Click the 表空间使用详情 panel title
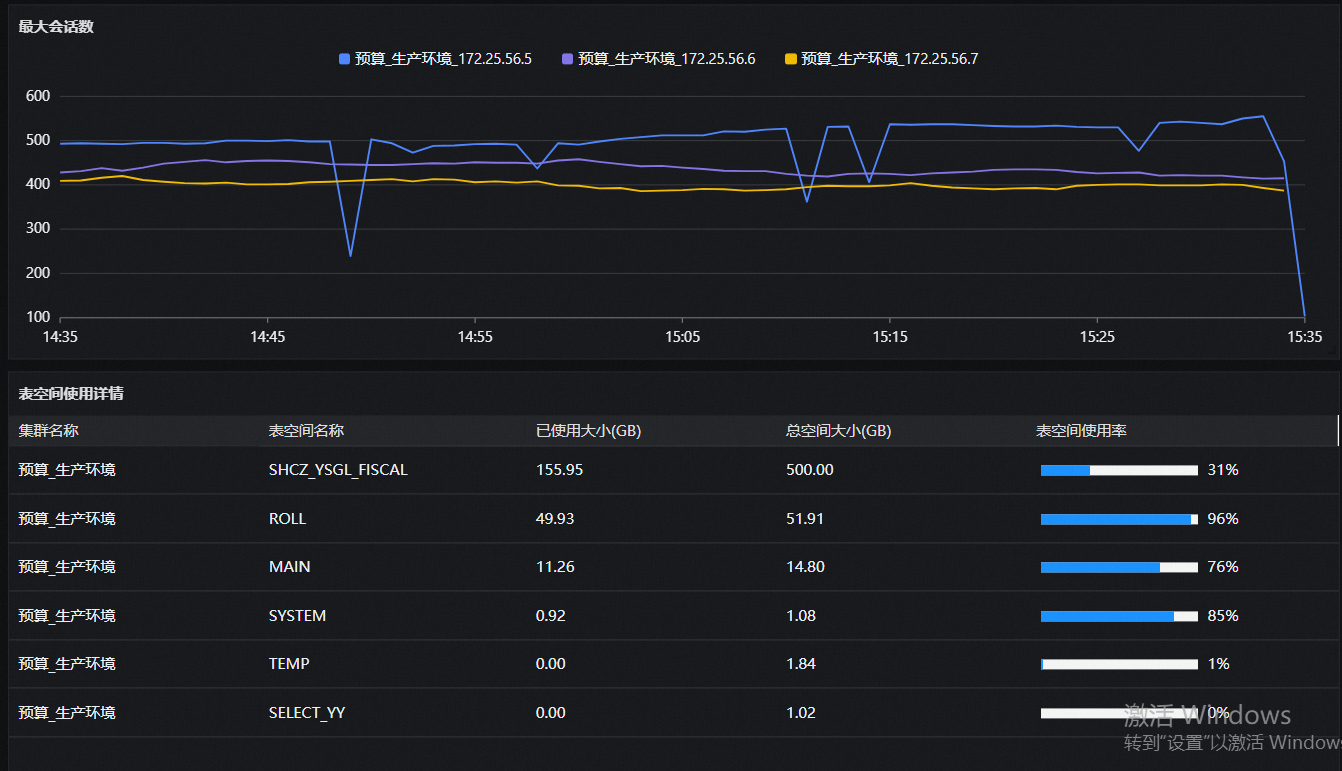This screenshot has height=771, width=1342. coord(71,394)
